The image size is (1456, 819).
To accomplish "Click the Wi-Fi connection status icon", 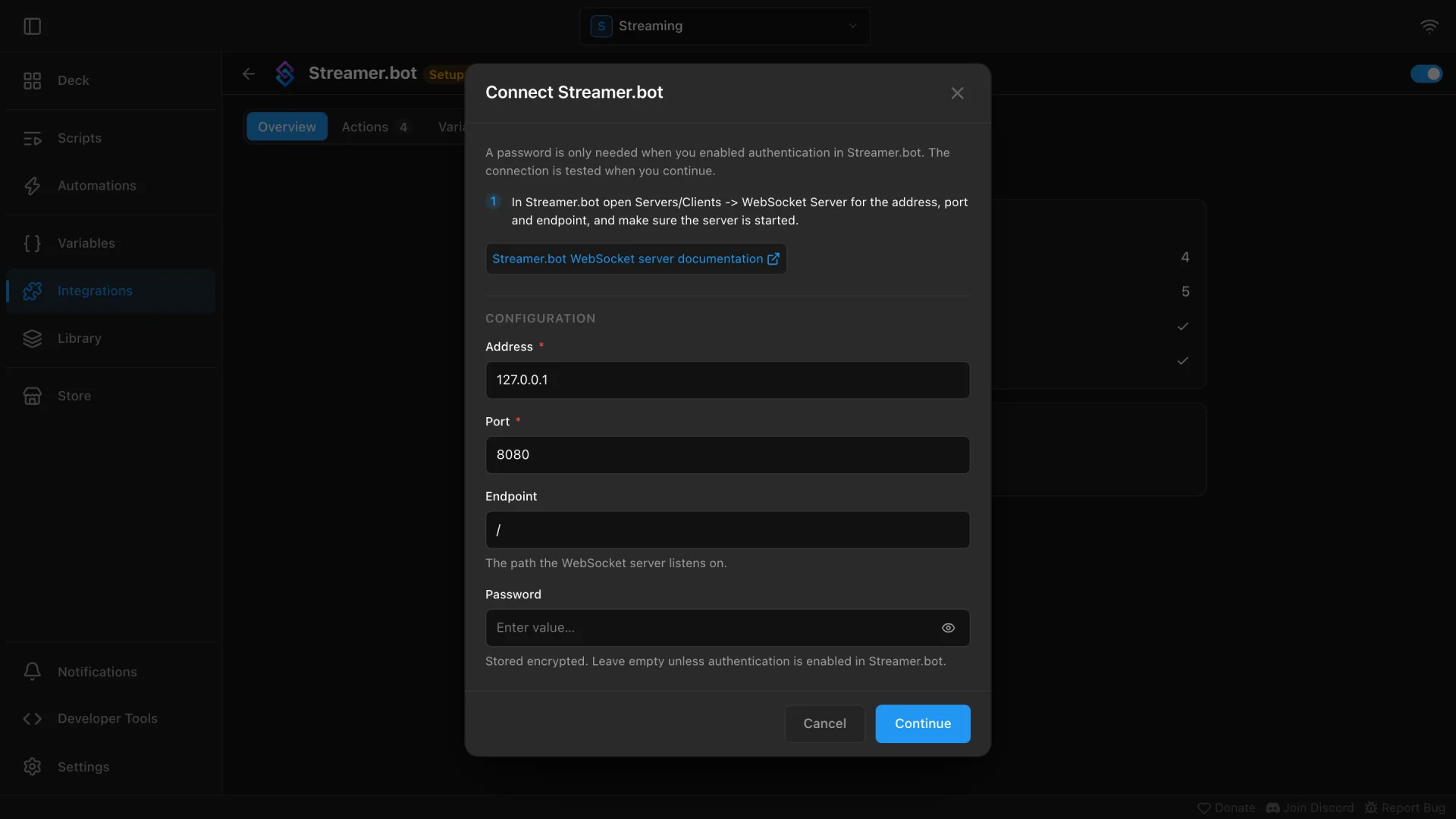I will [1429, 27].
